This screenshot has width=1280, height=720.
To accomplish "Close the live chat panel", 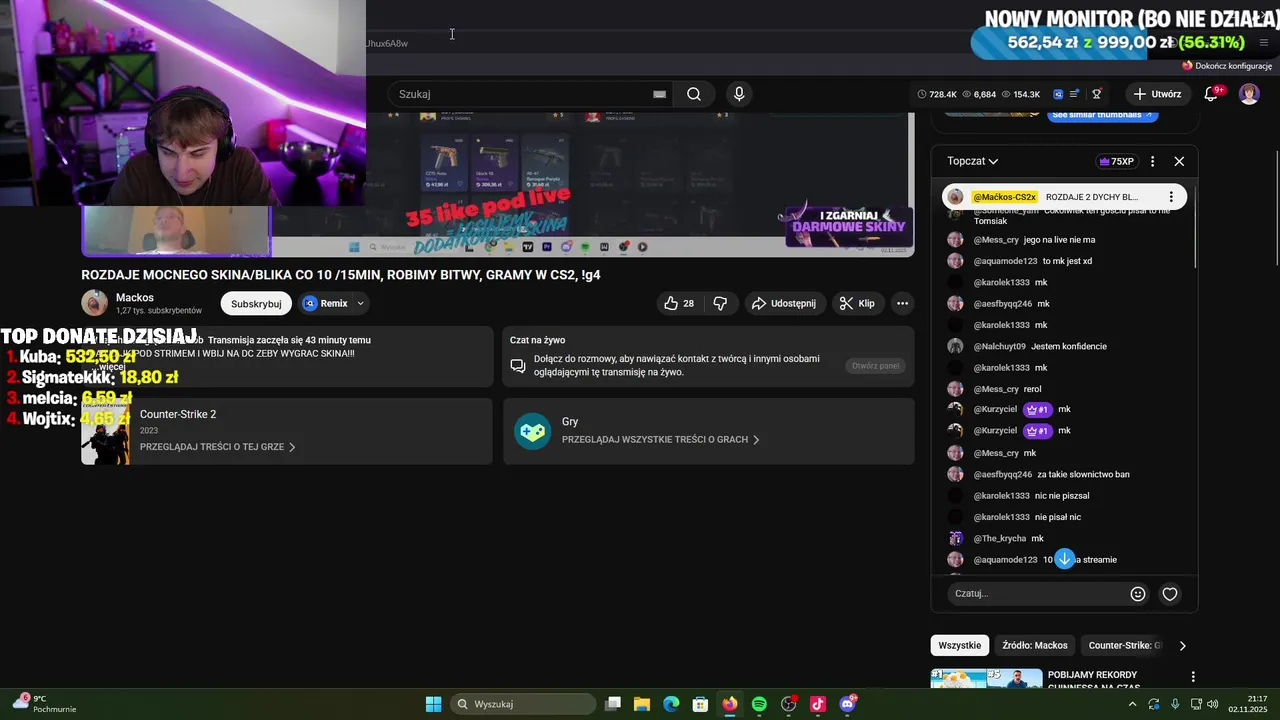I will coord(1179,161).
